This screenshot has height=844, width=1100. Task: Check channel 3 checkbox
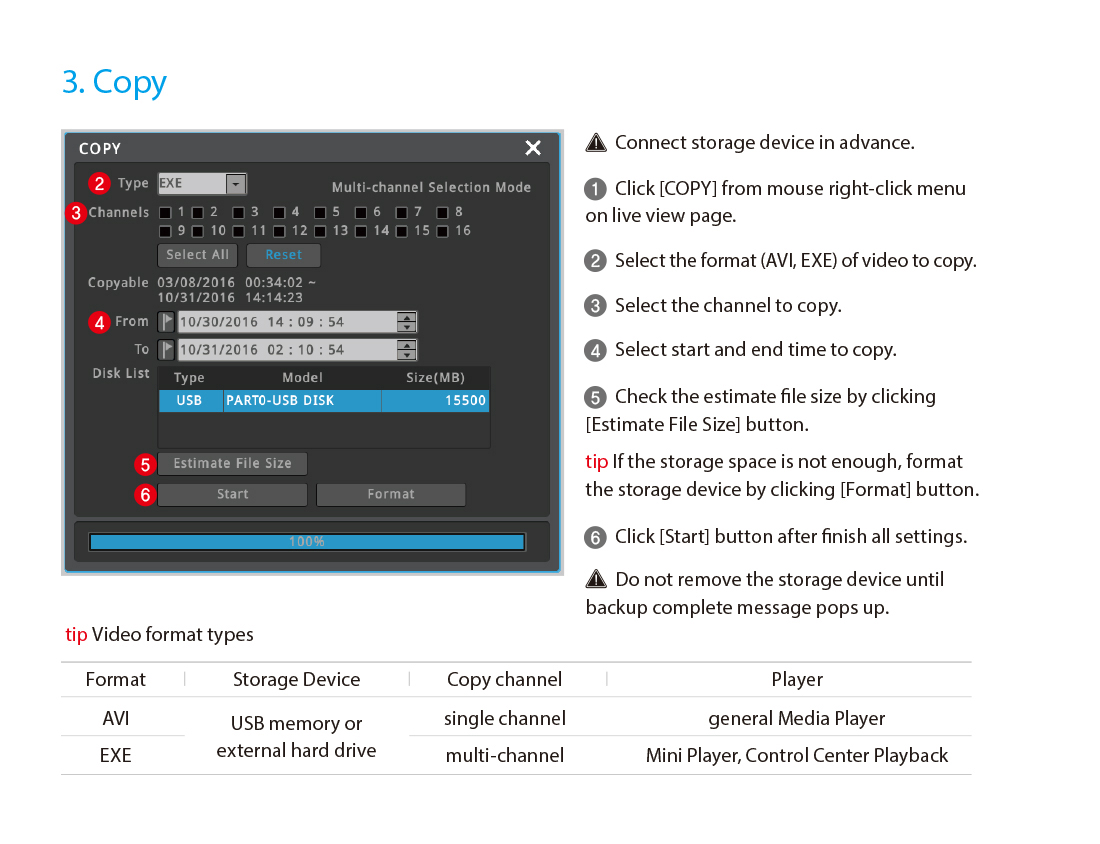239,213
